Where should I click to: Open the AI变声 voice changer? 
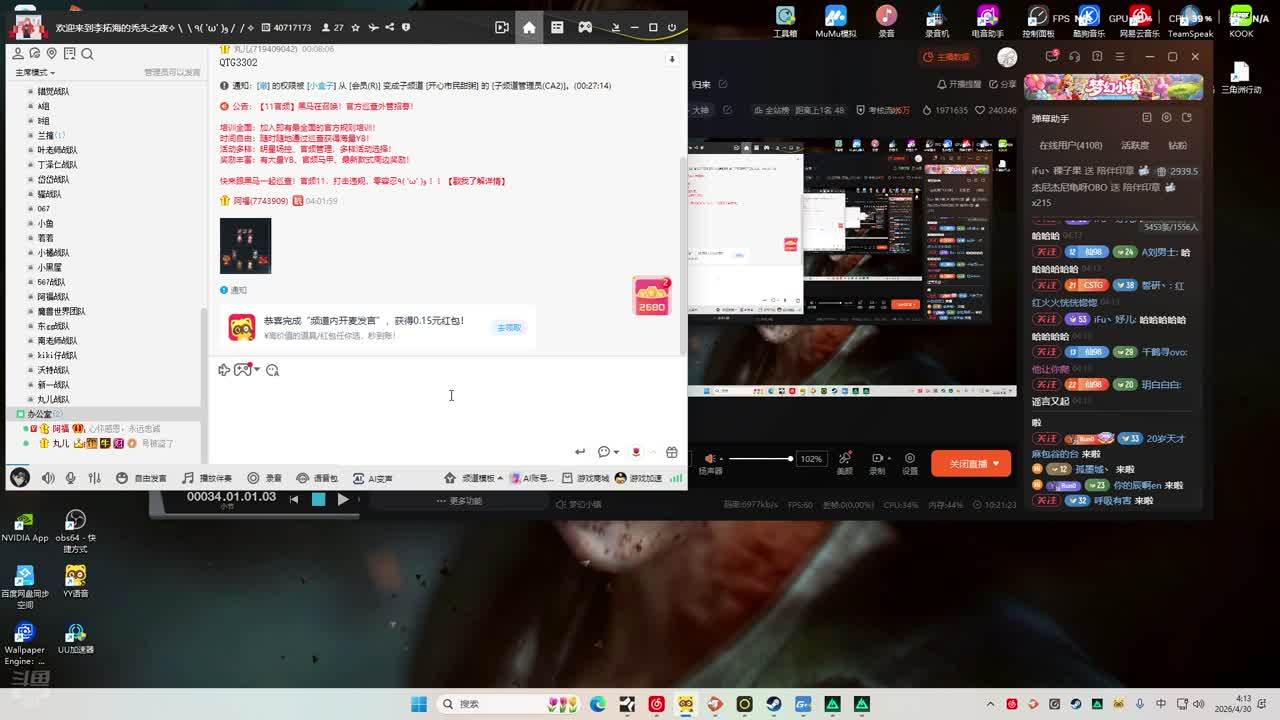tap(373, 478)
